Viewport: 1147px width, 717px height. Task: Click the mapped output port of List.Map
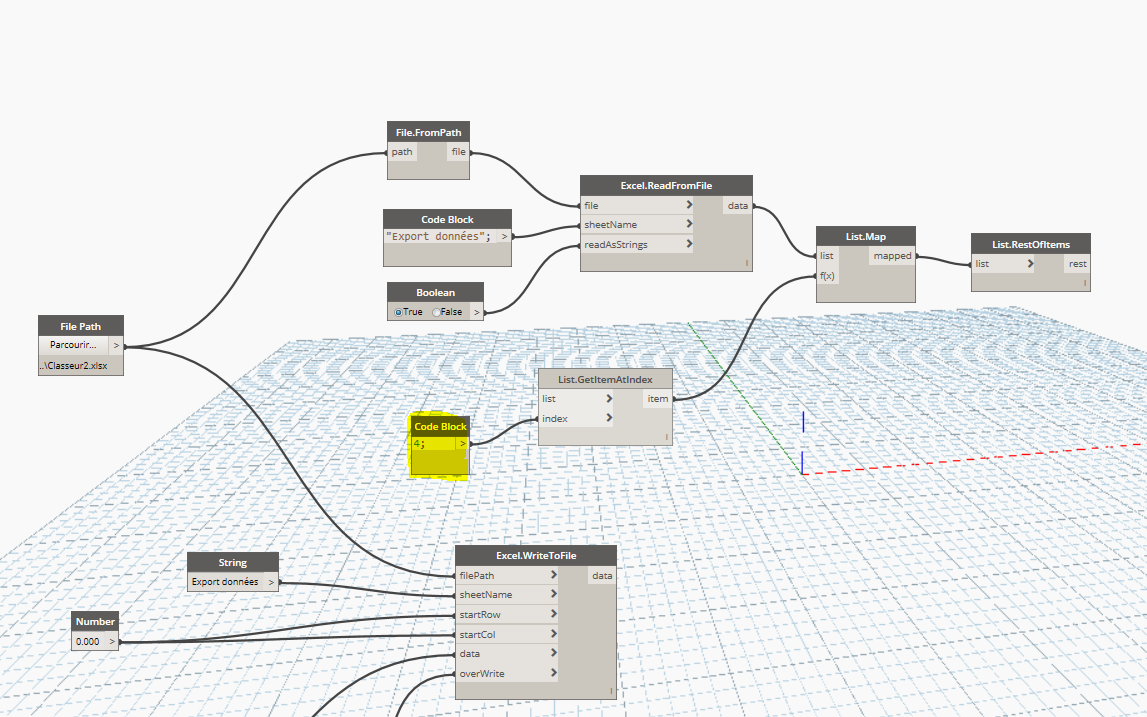tap(892, 256)
